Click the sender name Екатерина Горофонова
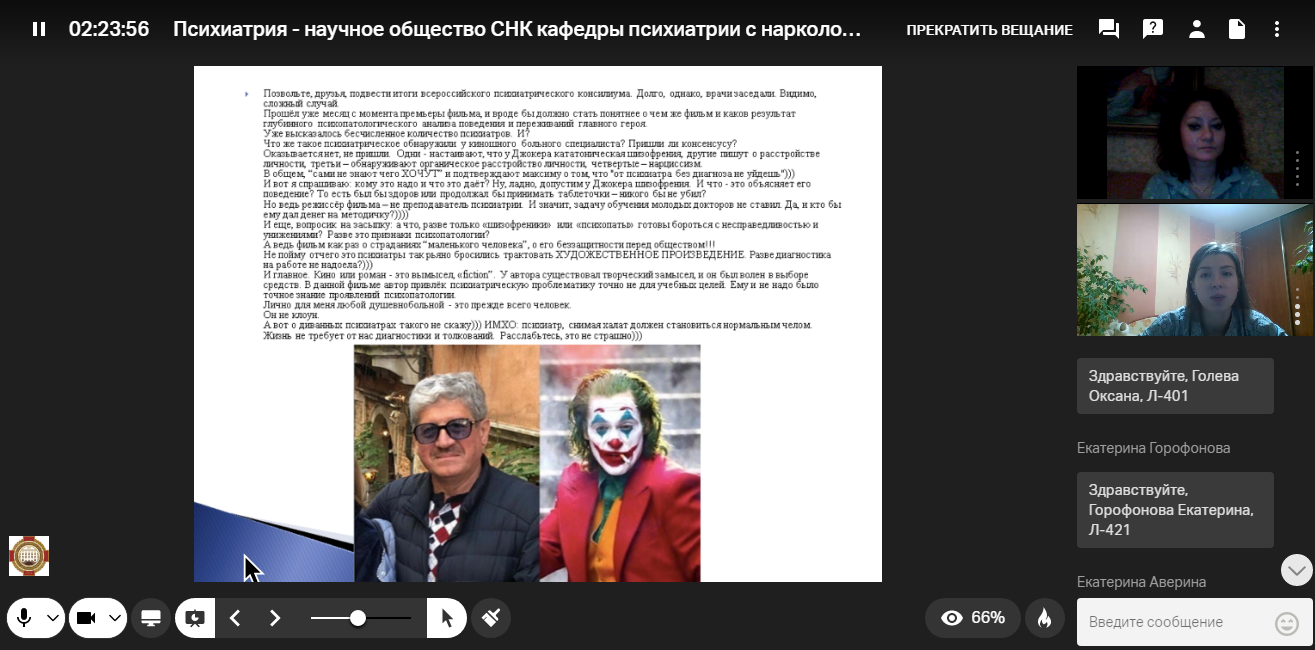The image size is (1315, 650). click(1153, 448)
